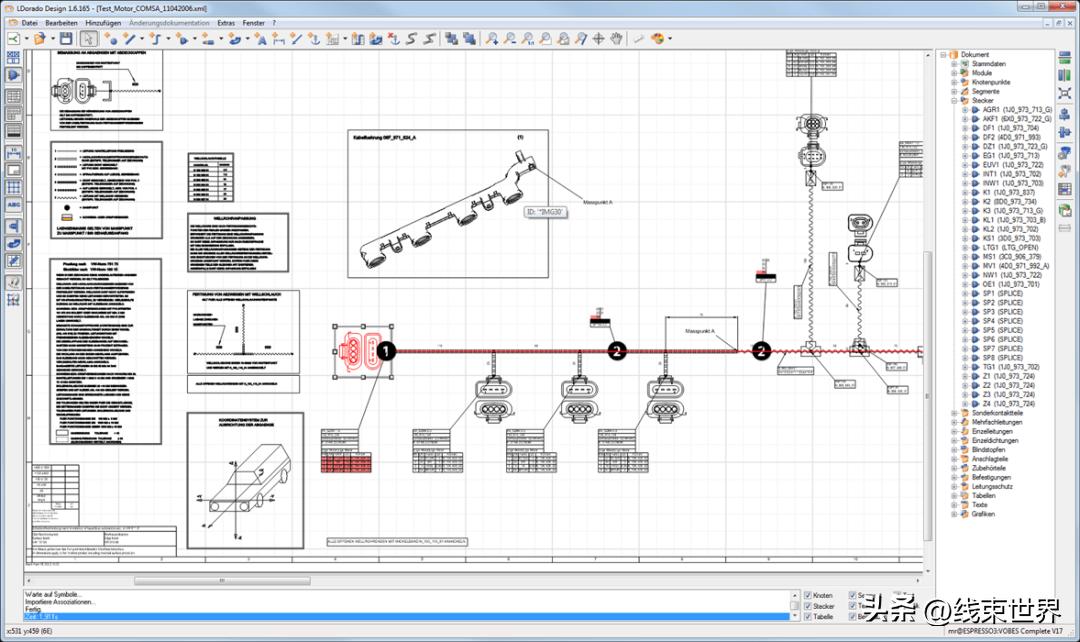This screenshot has height=642, width=1080.
Task: Expand the Segmente tree node
Action: coord(955,91)
